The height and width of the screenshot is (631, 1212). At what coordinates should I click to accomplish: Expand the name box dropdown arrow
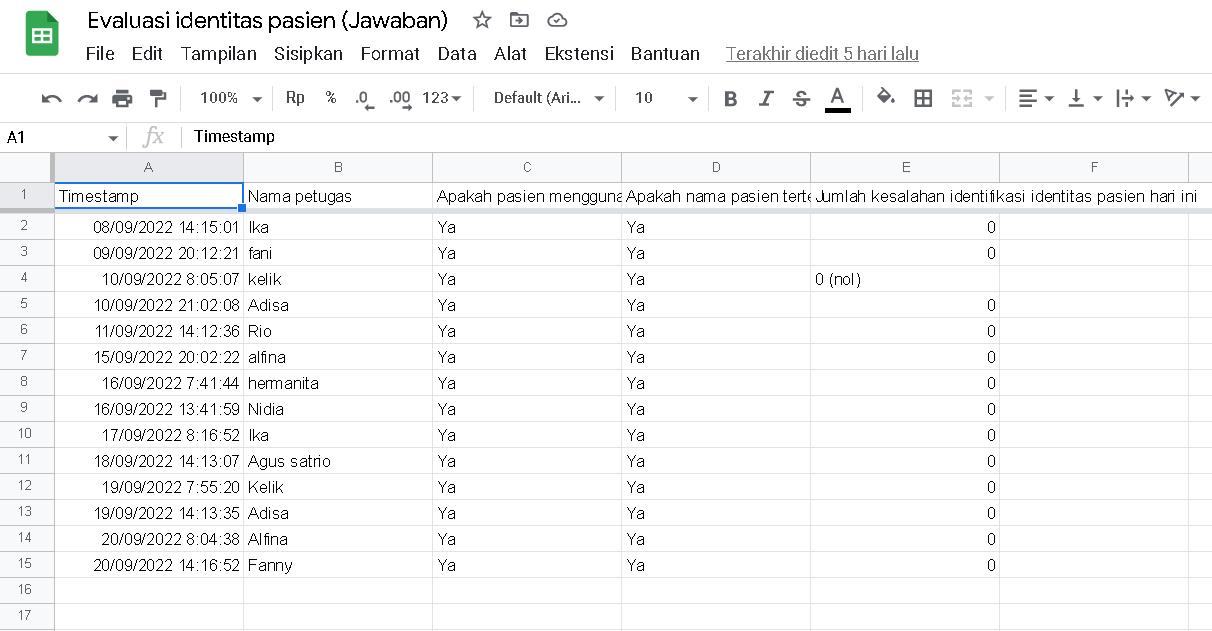(113, 138)
